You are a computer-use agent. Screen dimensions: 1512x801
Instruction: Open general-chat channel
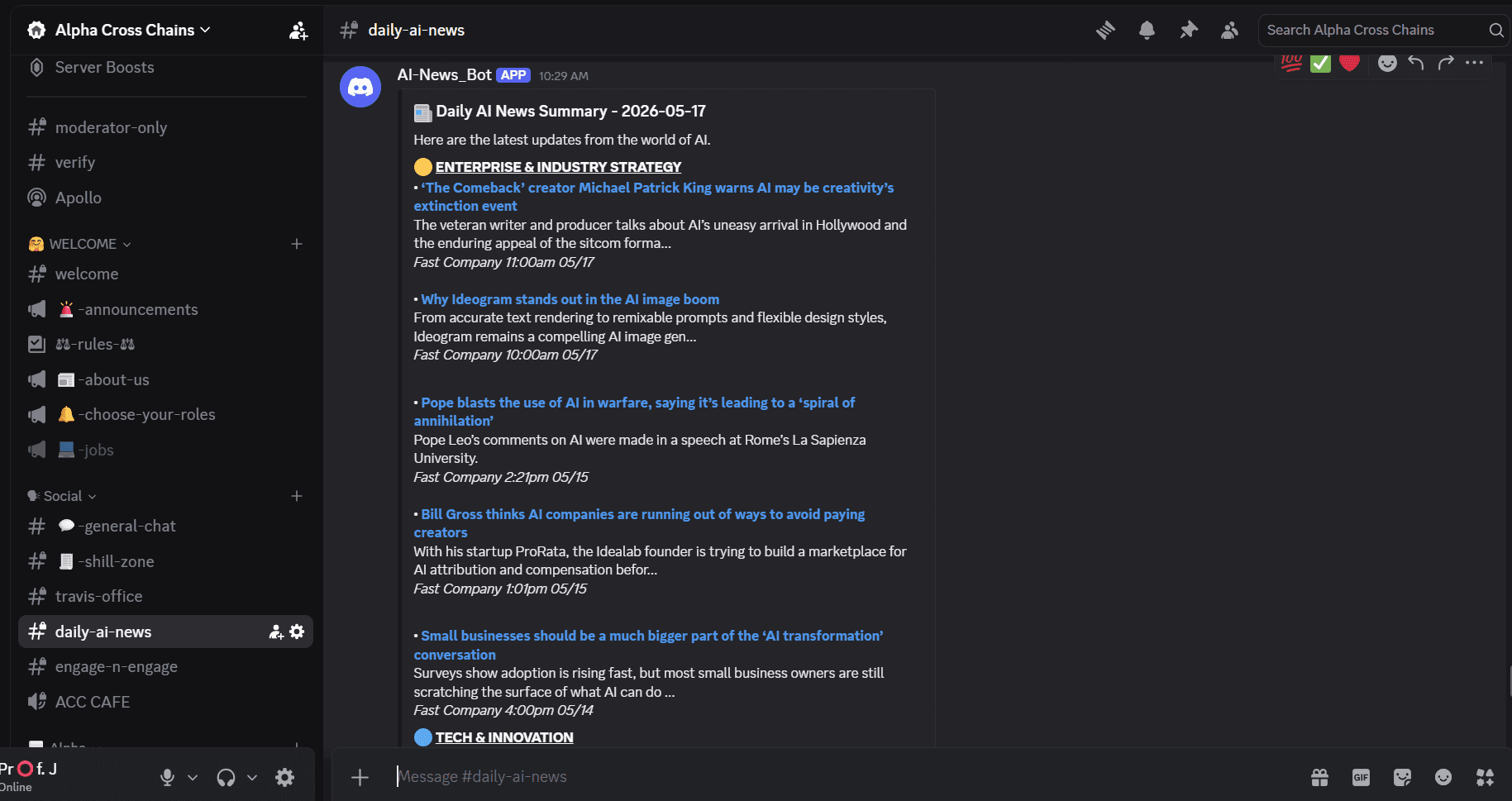tap(165, 526)
